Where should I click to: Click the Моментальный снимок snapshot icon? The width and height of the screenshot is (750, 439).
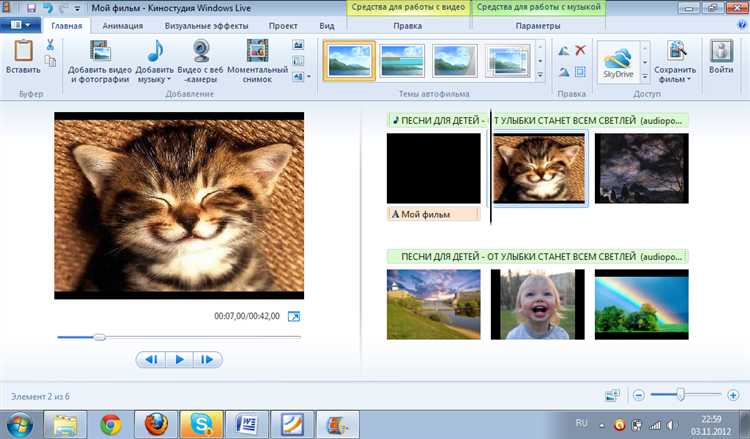(257, 50)
